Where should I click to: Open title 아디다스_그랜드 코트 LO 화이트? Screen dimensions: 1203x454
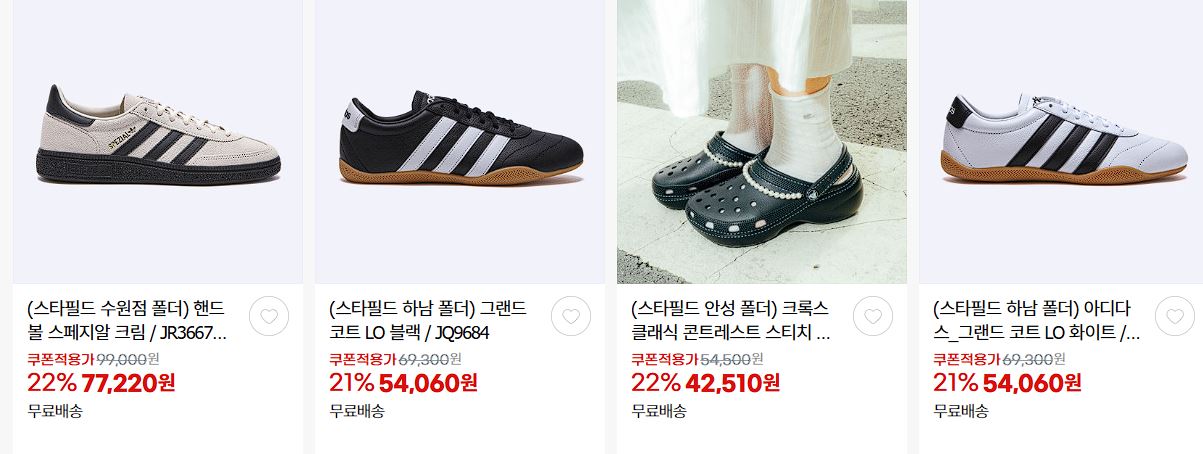click(x=1036, y=320)
